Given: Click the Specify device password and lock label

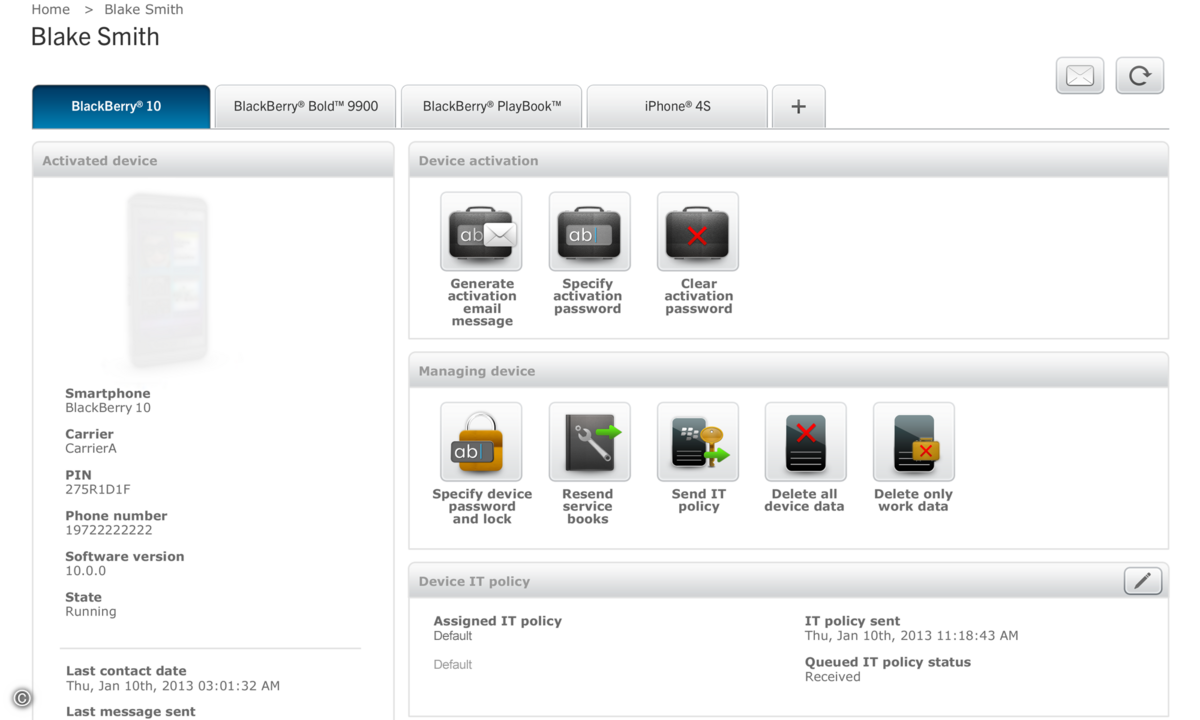Looking at the screenshot, I should pos(482,506).
